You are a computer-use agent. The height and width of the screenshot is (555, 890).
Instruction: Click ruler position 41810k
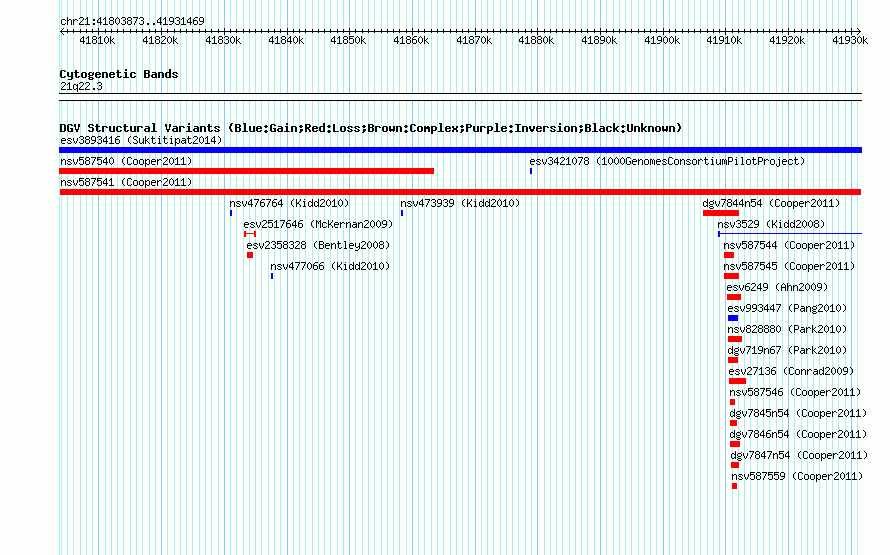click(97, 40)
